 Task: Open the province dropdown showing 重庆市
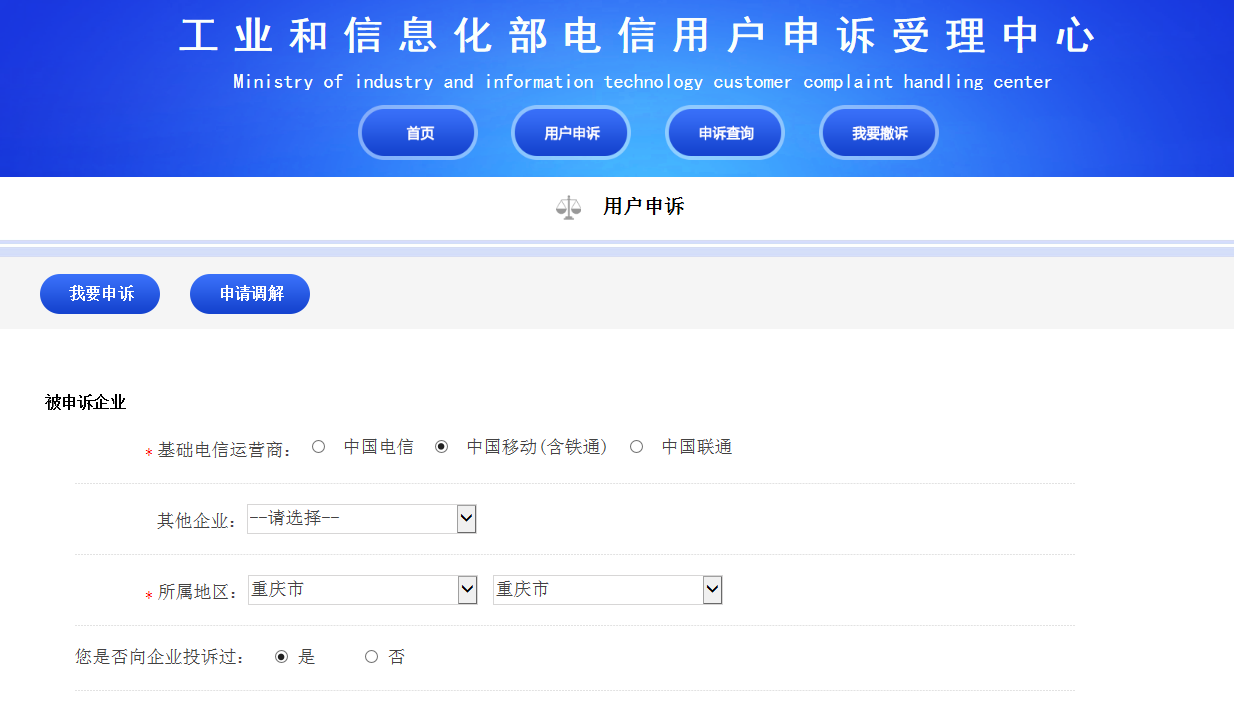click(362, 590)
